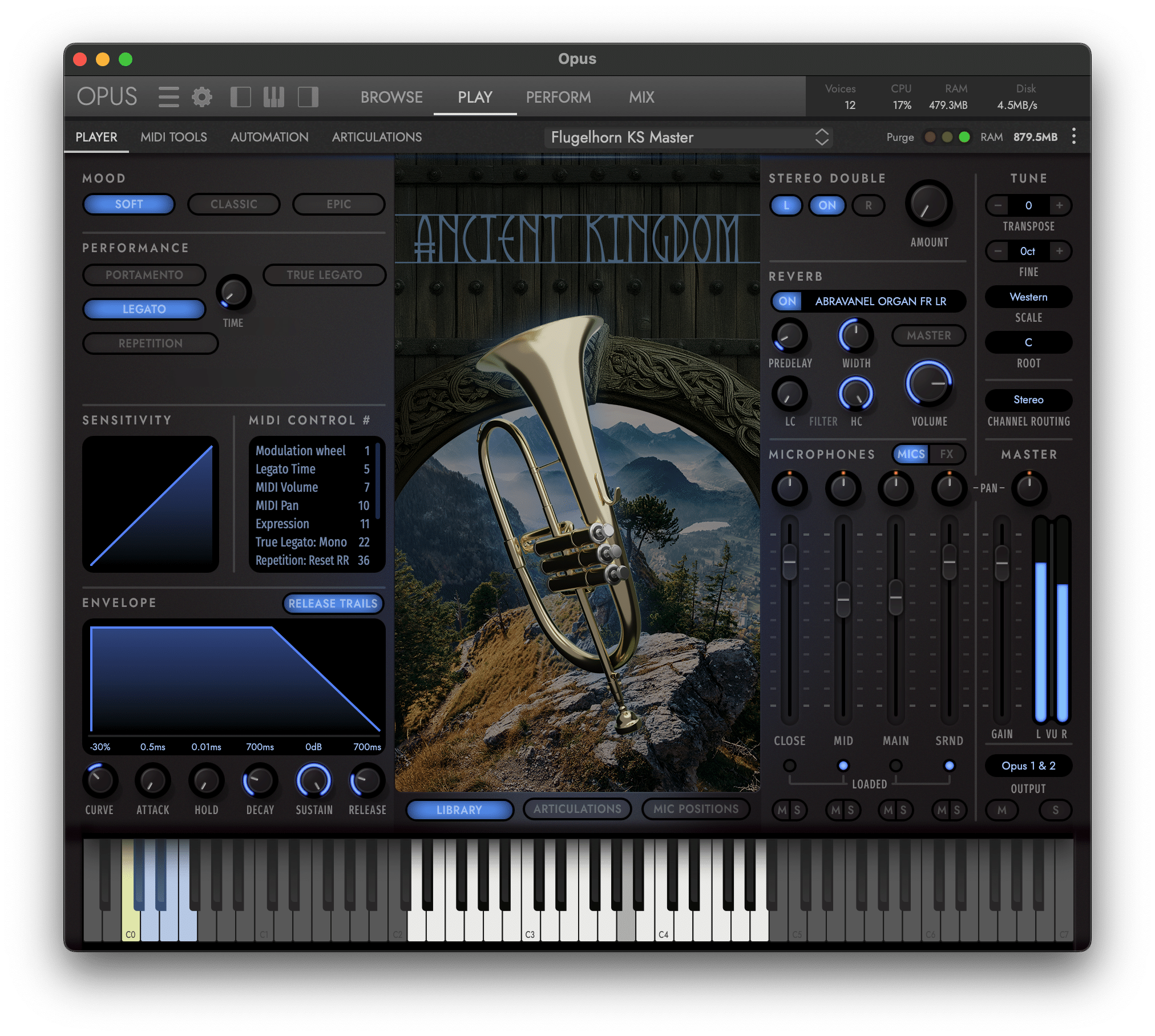
Task: Click the envelope Decay knob
Action: click(260, 780)
